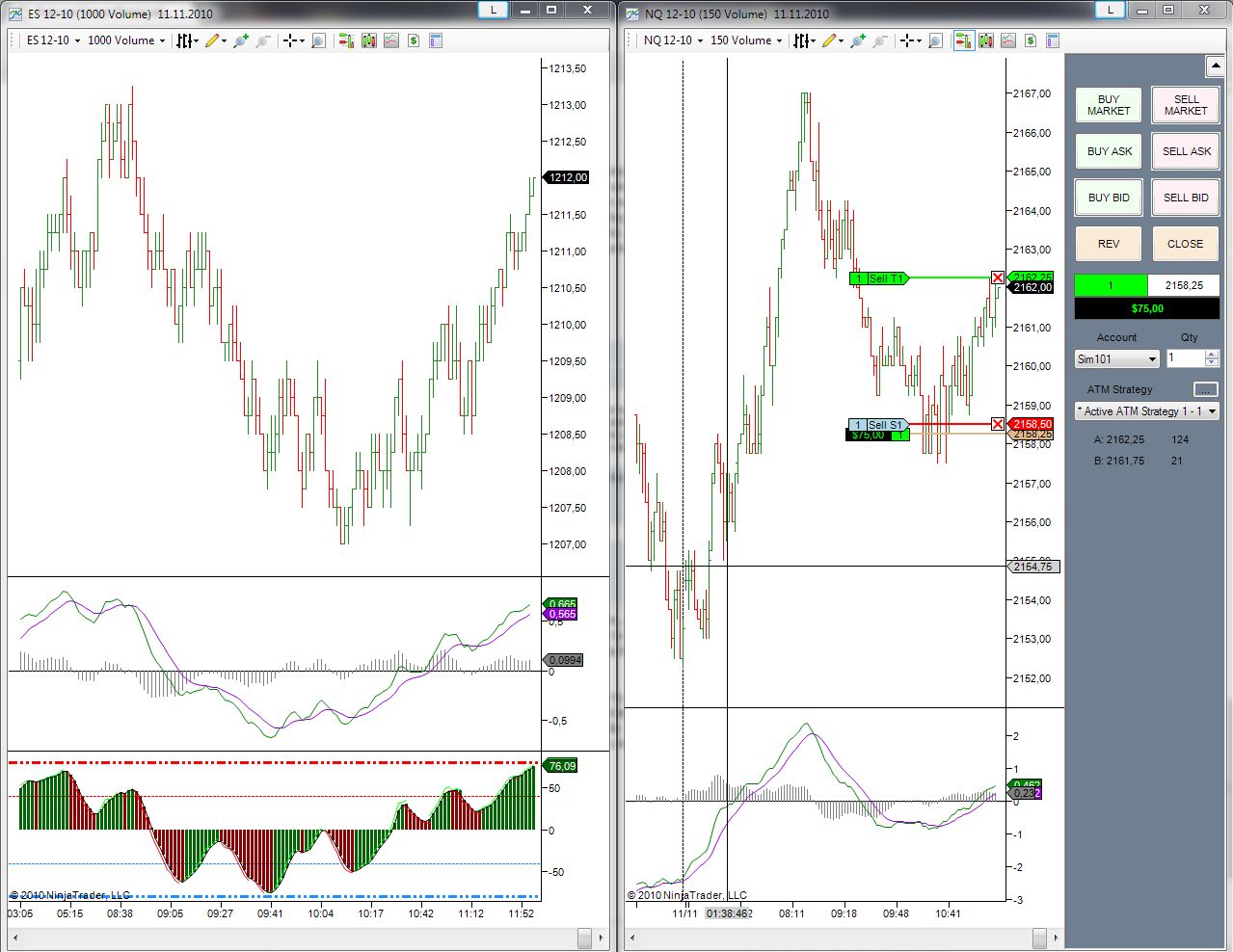Open the Sim101 account dropdown
Screen dimensions: 1233x952
(1116, 358)
